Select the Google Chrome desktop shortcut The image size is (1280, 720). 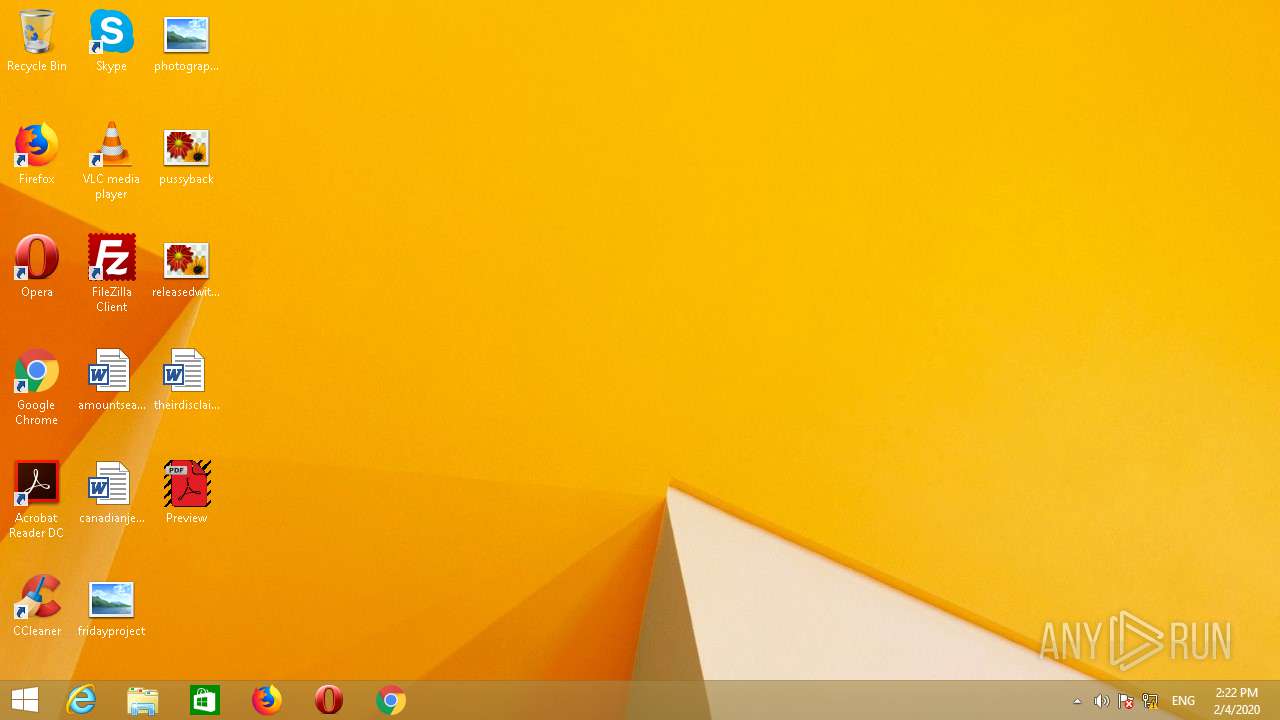pos(37,386)
